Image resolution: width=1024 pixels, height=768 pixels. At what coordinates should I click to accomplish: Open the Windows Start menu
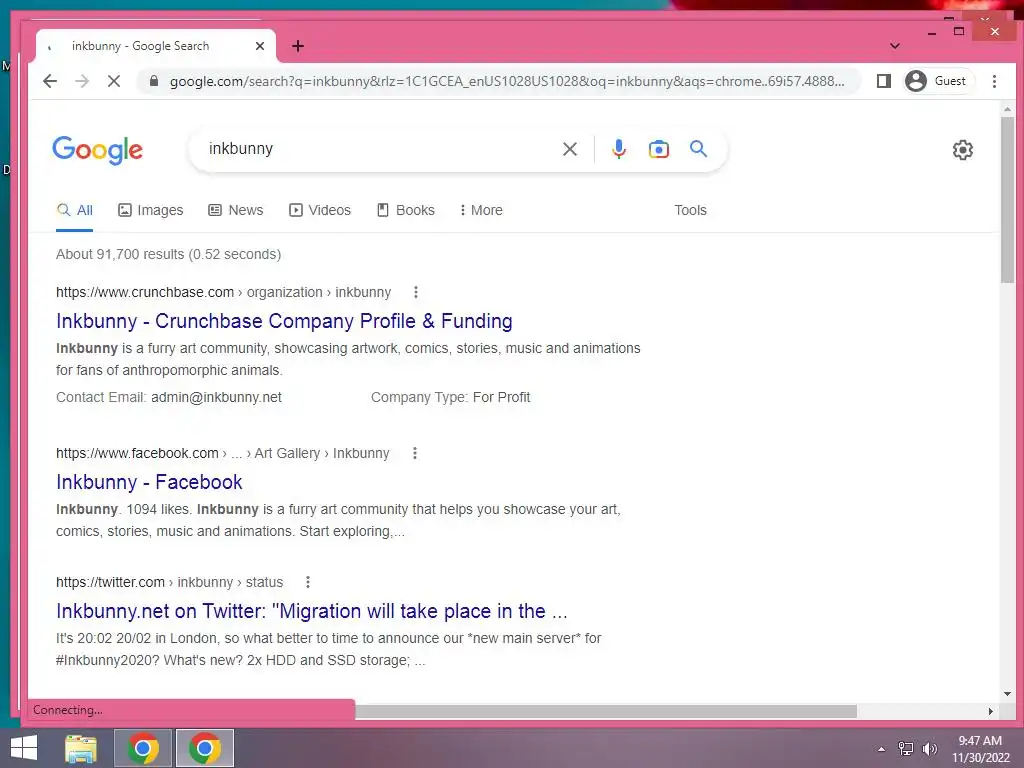[24, 748]
